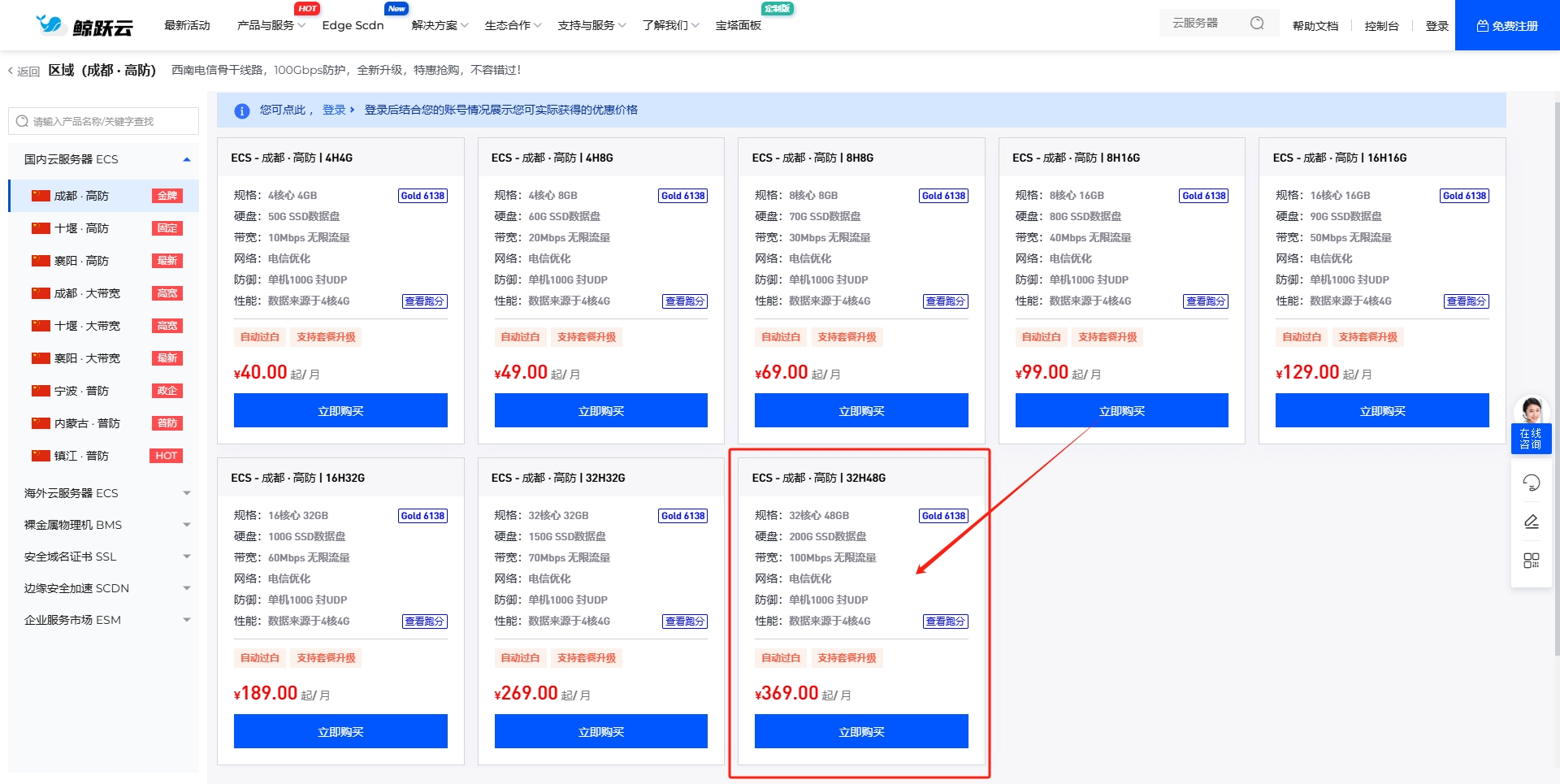Click the Gold 6138 badge on 32H48G card
This screenshot has height=784, width=1560.
pos(943,516)
